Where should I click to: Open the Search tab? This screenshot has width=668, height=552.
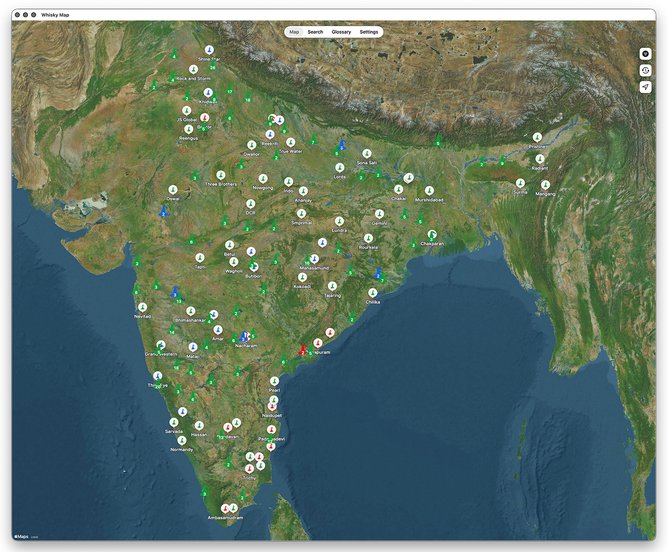(x=315, y=32)
